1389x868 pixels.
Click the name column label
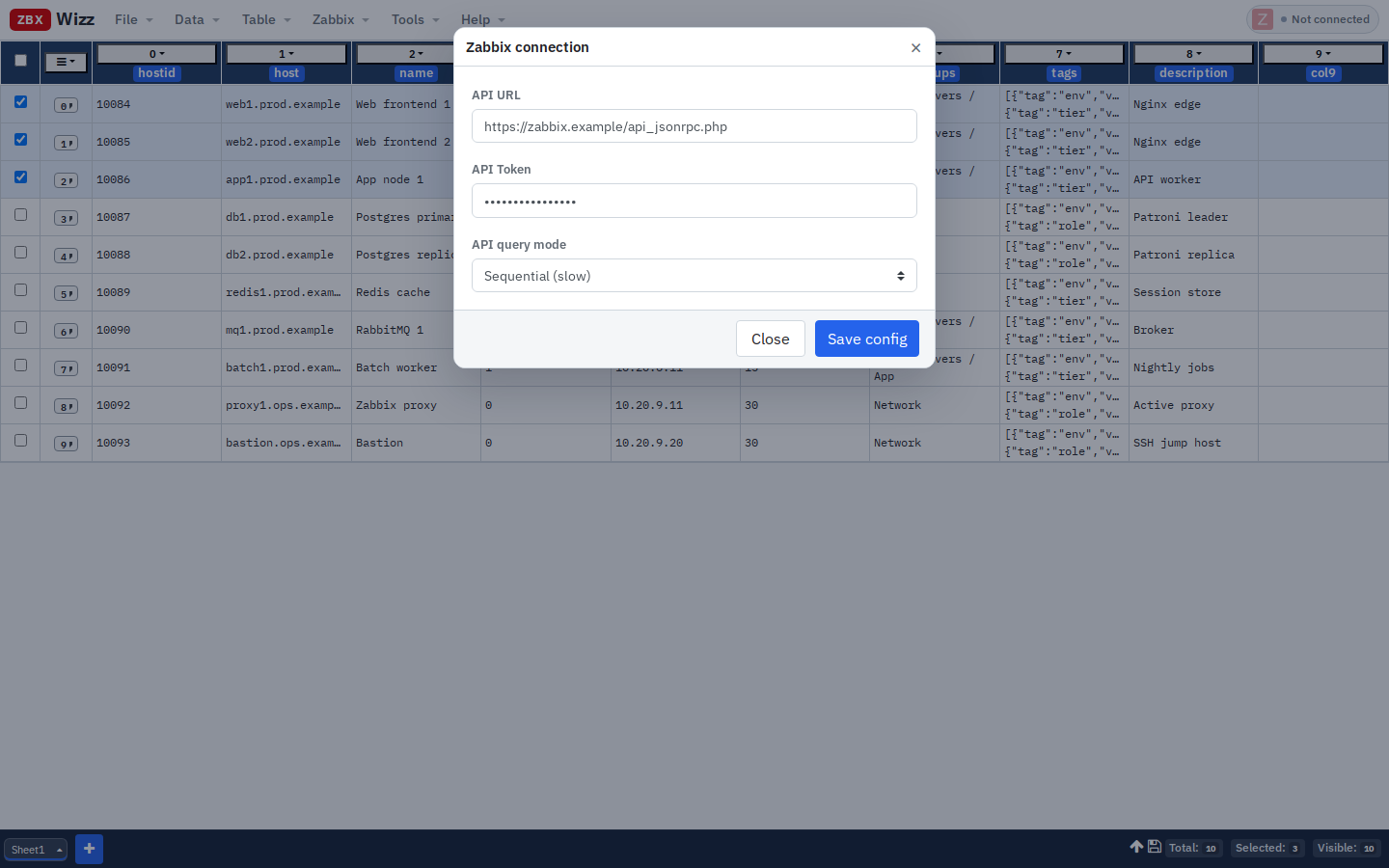point(416,73)
